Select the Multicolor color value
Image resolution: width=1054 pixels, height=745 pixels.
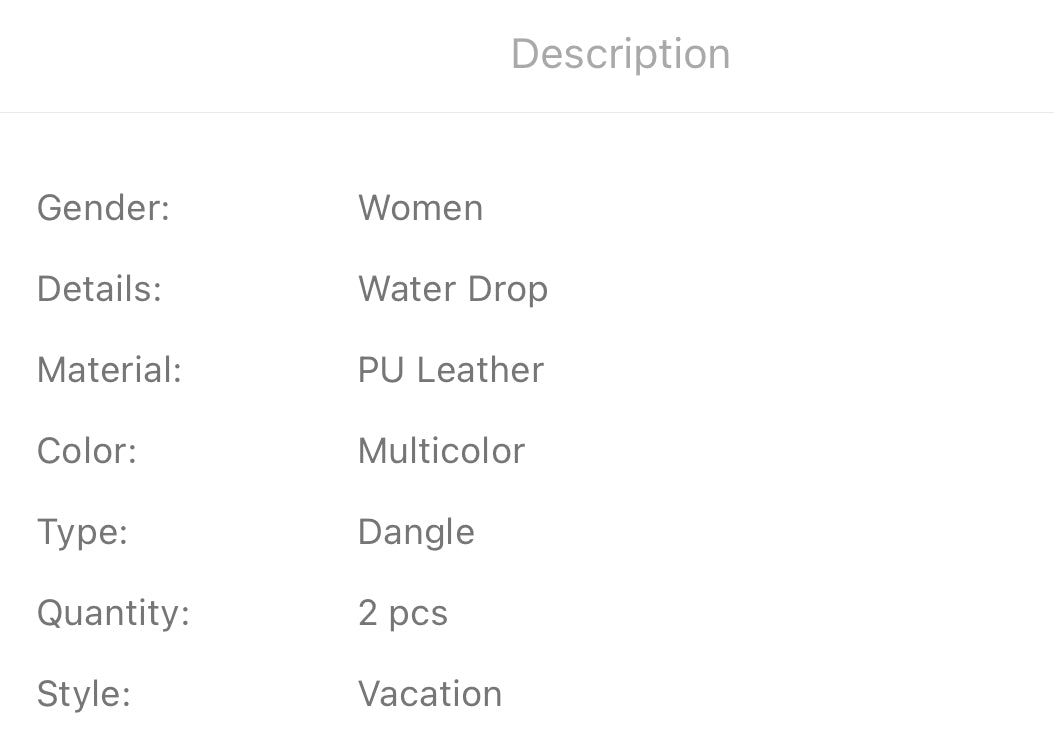coord(441,451)
